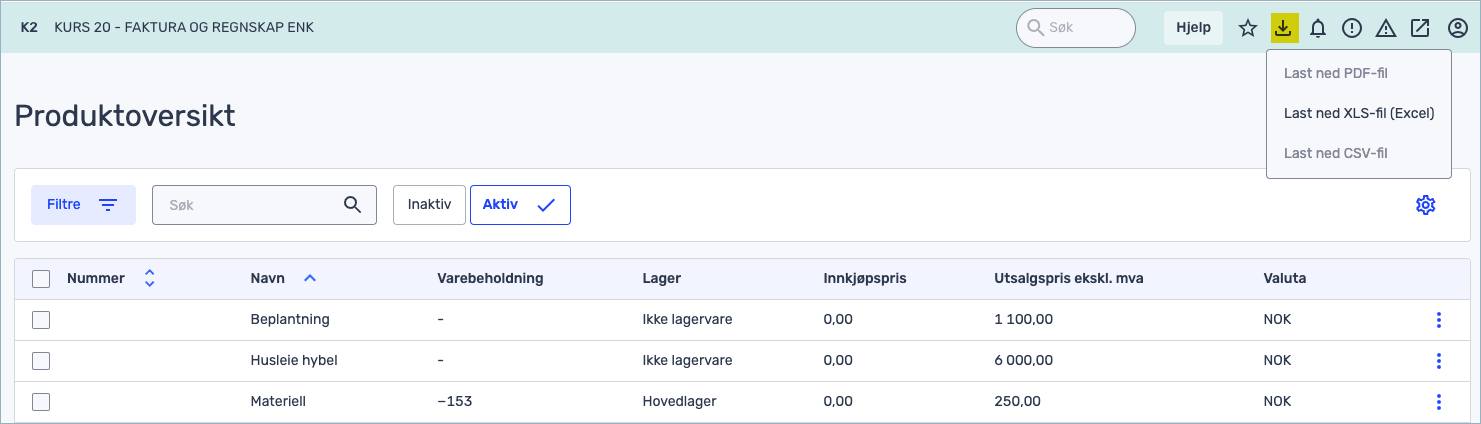Click the 6 000,00 price cell
The image size is (1481, 424).
pos(1023,361)
